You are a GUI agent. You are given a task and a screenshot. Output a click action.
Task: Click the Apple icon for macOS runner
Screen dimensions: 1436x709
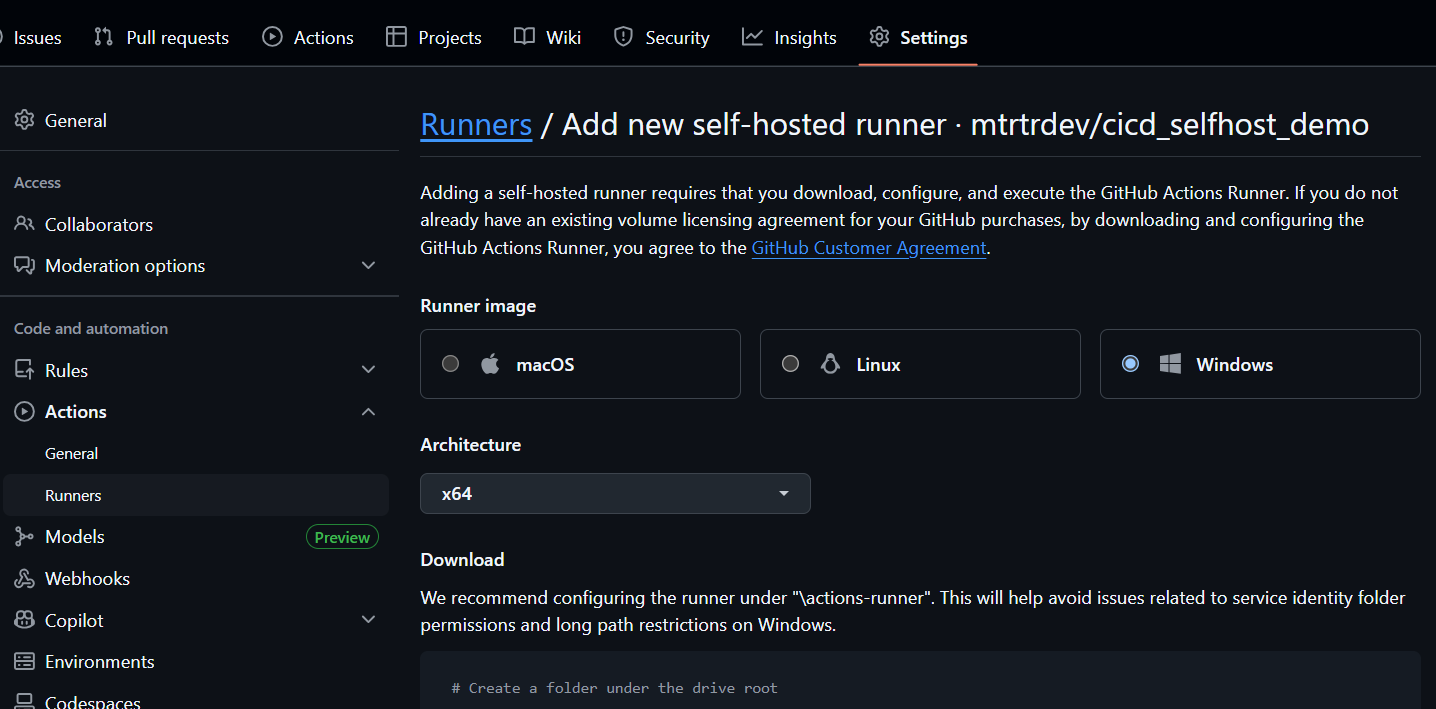tap(490, 363)
